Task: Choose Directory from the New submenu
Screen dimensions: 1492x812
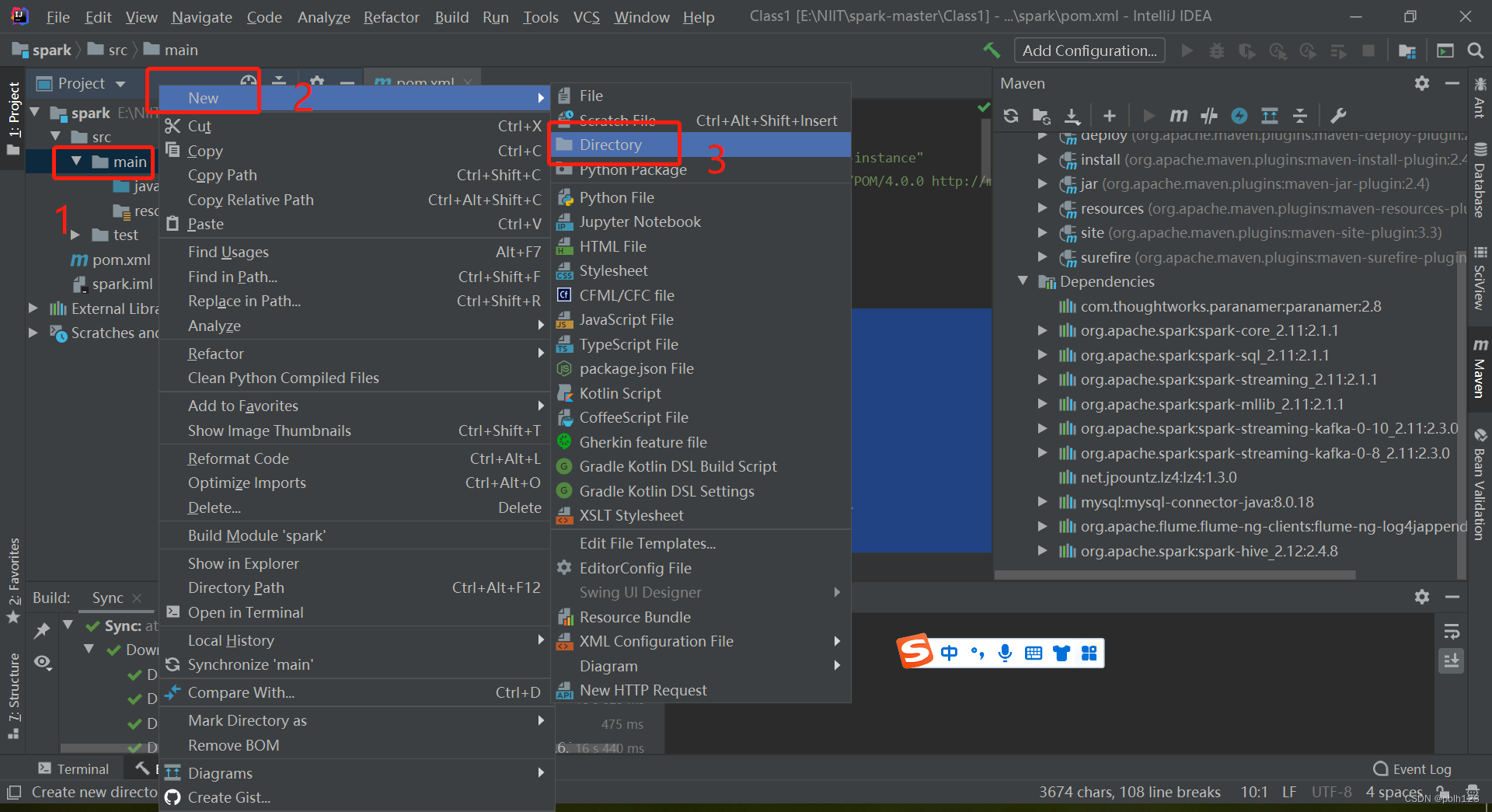Action: tap(701, 145)
